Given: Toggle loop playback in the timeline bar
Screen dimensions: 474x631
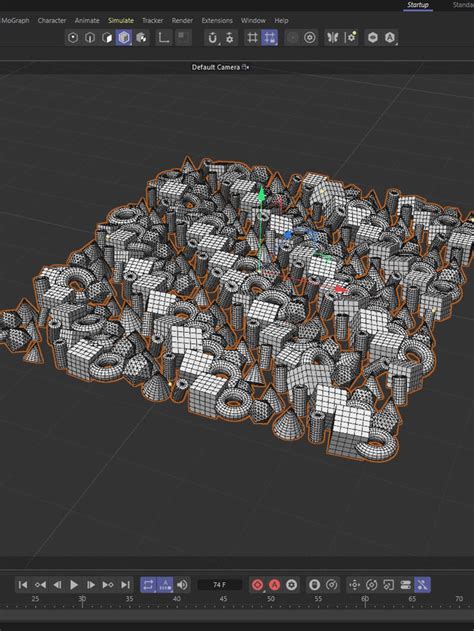Looking at the screenshot, I should (x=148, y=585).
